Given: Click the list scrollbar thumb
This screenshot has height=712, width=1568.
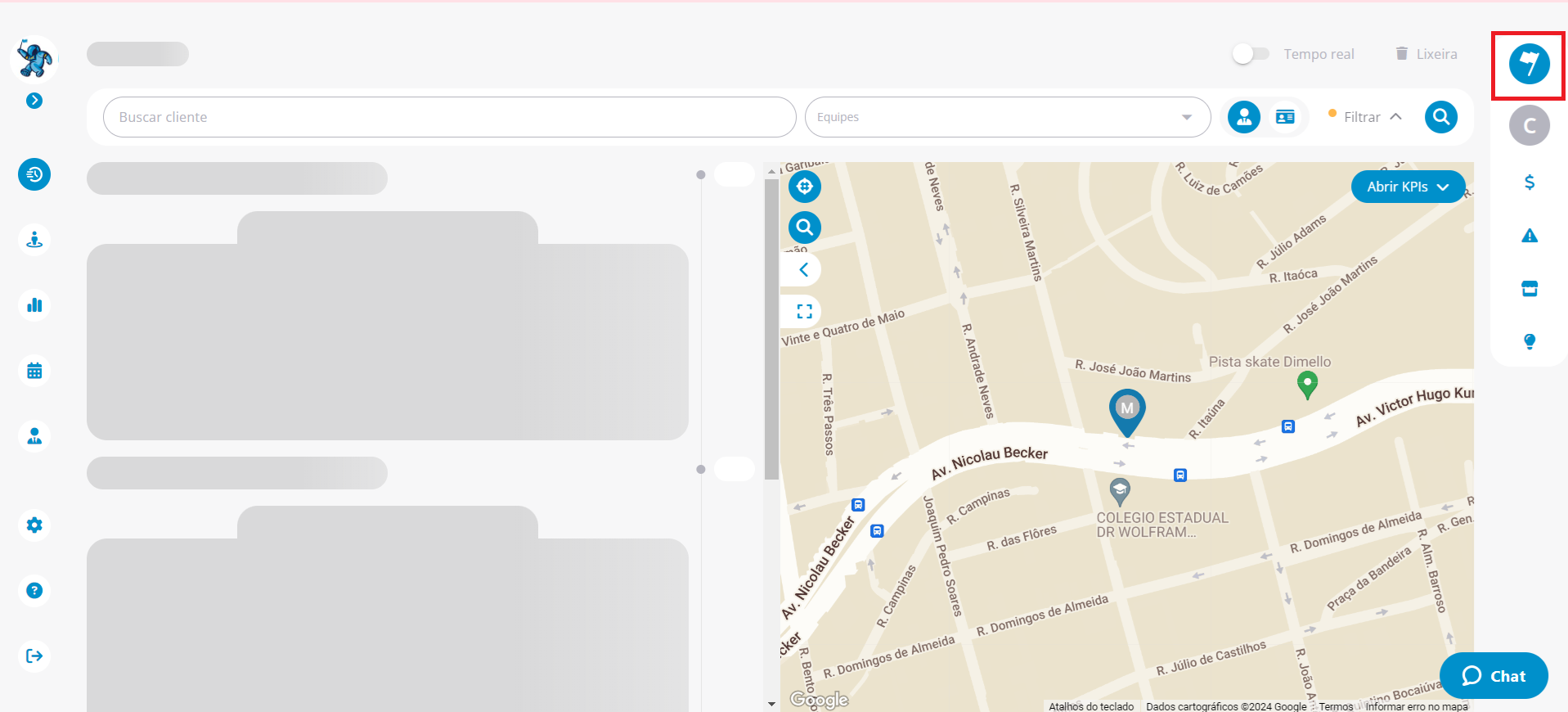Looking at the screenshot, I should [771, 329].
